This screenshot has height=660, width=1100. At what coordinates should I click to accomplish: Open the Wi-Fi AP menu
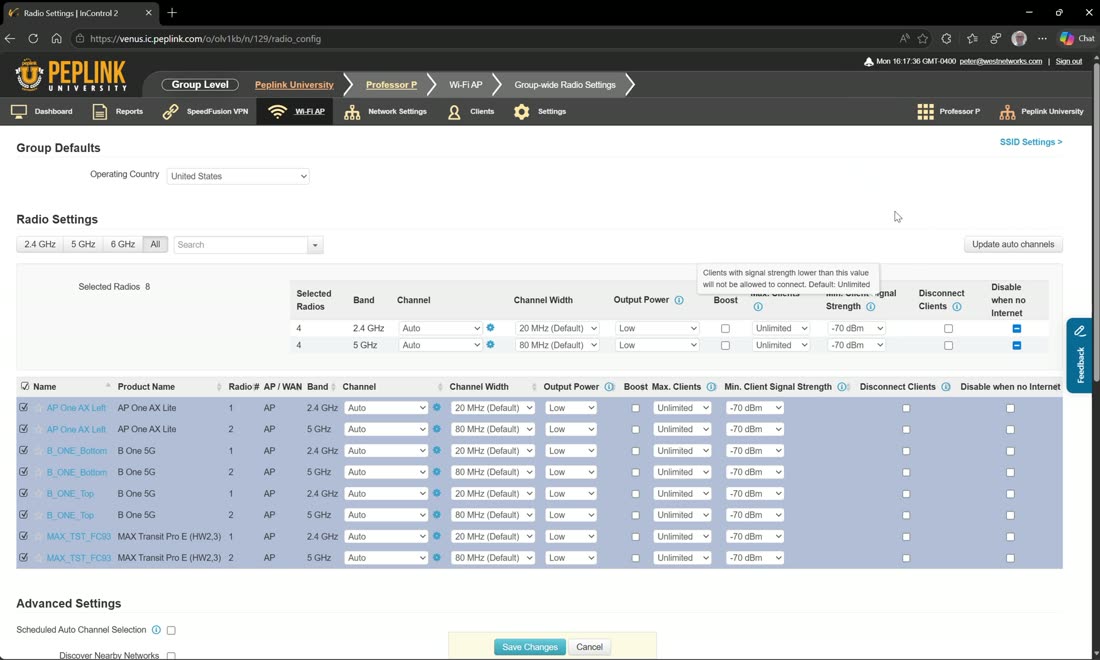295,112
